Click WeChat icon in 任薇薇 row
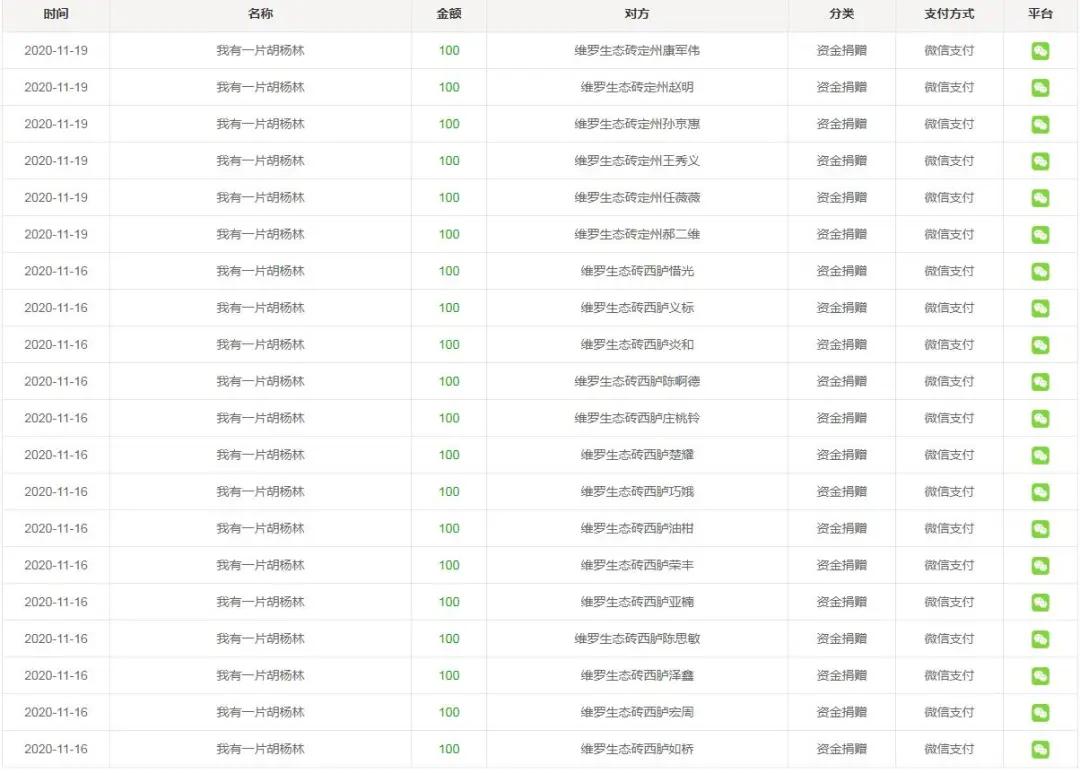Image resolution: width=1080 pixels, height=773 pixels. point(1040,198)
